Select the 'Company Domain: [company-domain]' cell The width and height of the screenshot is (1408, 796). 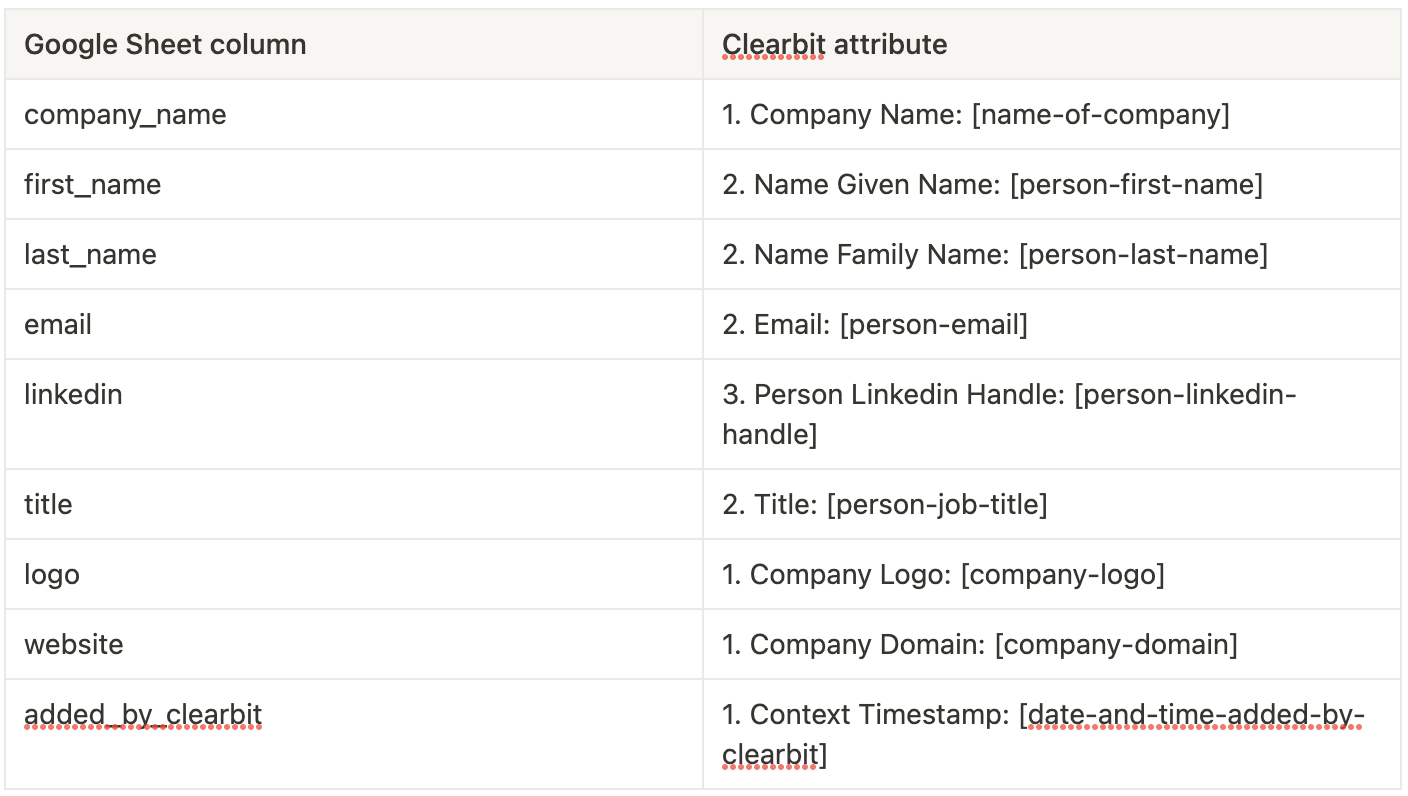coord(1051,645)
